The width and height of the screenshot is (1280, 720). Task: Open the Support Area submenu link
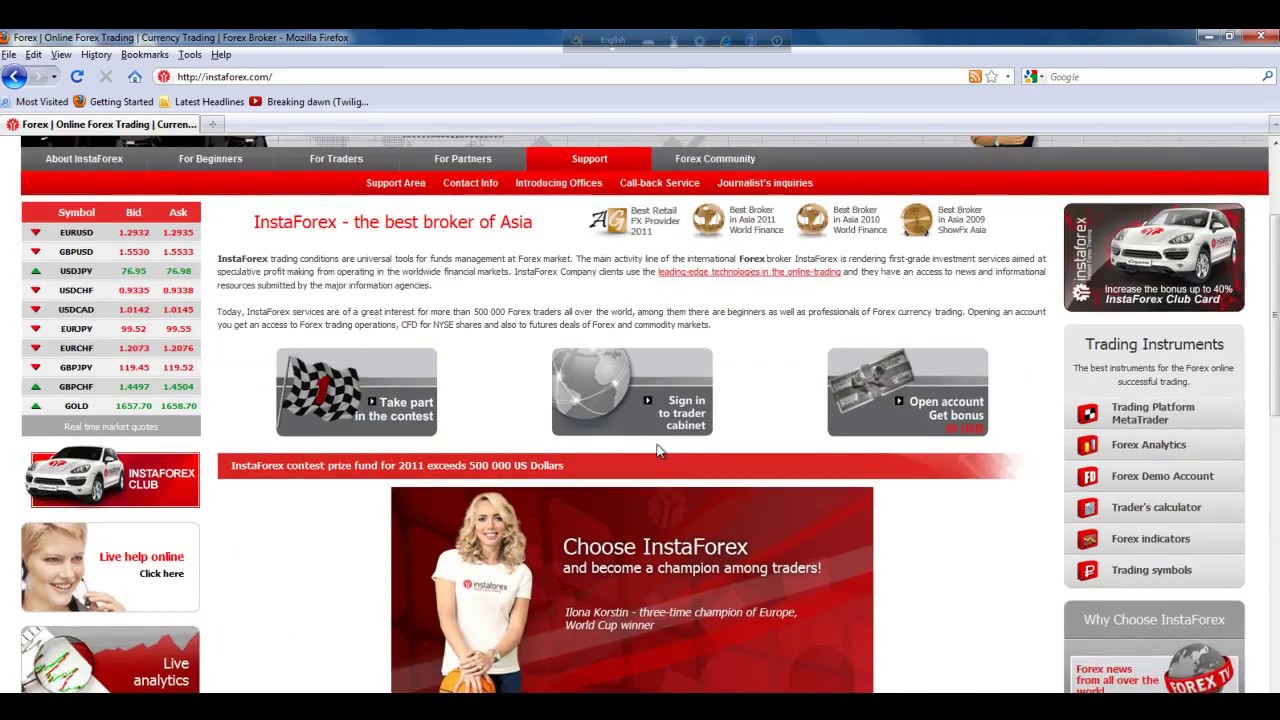pyautogui.click(x=396, y=183)
